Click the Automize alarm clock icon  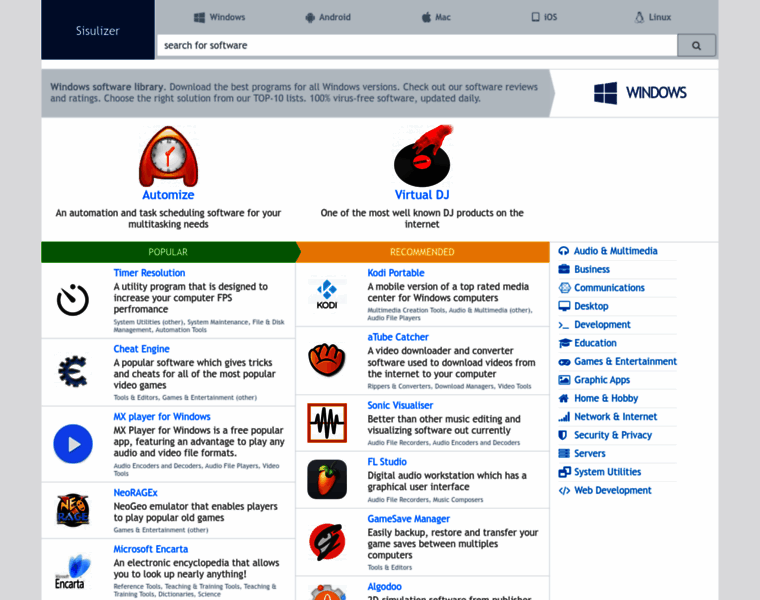tap(168, 156)
